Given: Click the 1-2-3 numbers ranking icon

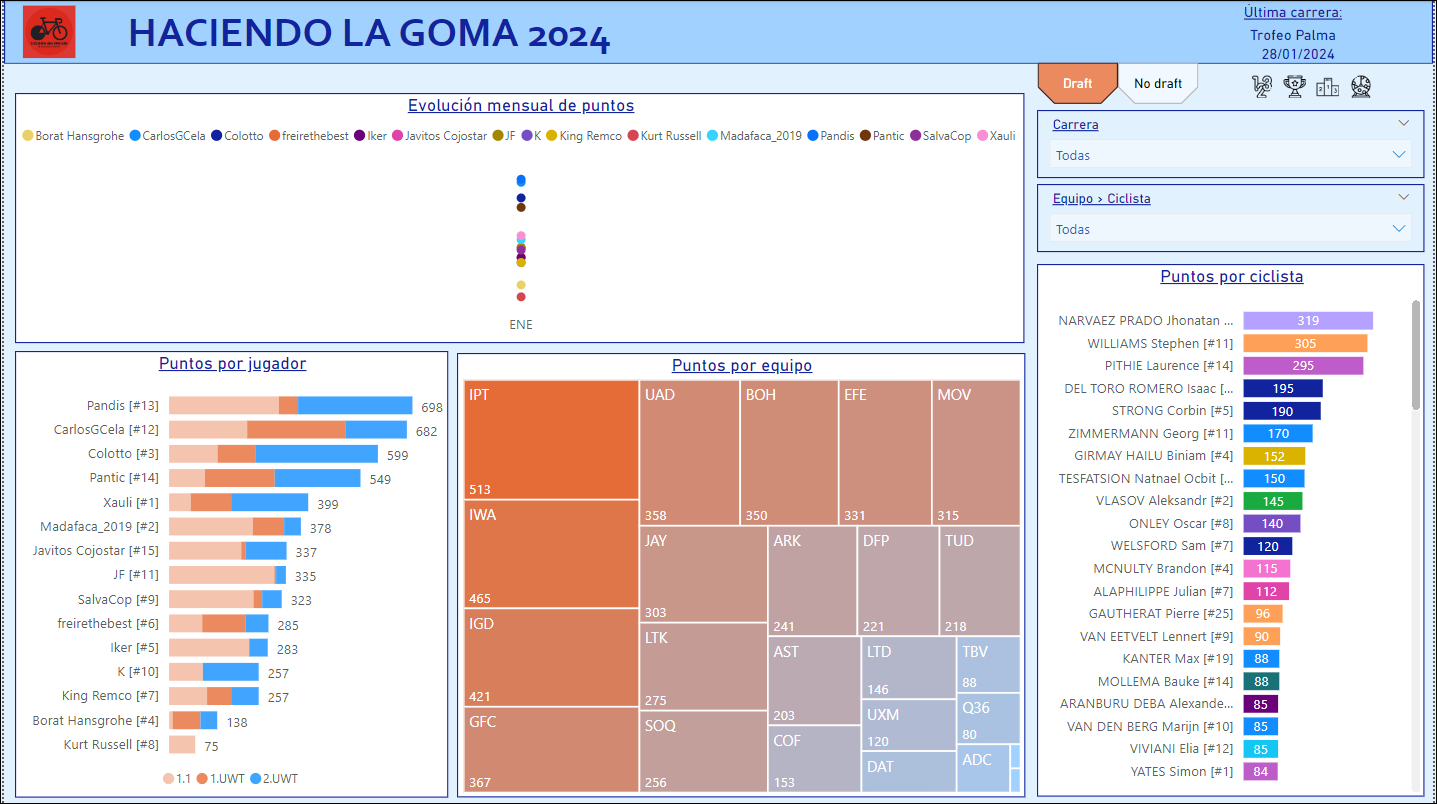Looking at the screenshot, I should pos(1263,87).
